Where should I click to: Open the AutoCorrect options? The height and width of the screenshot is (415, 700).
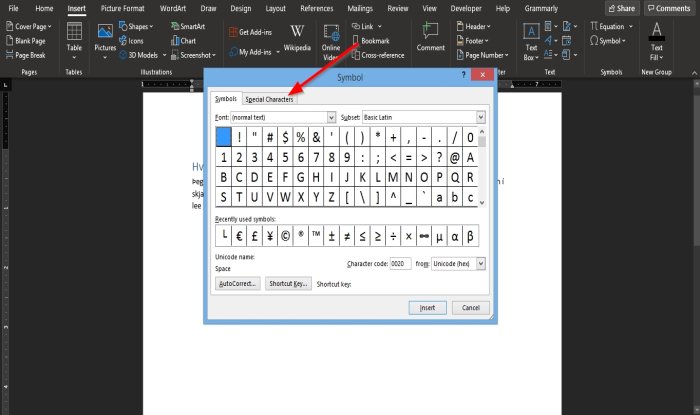238,283
